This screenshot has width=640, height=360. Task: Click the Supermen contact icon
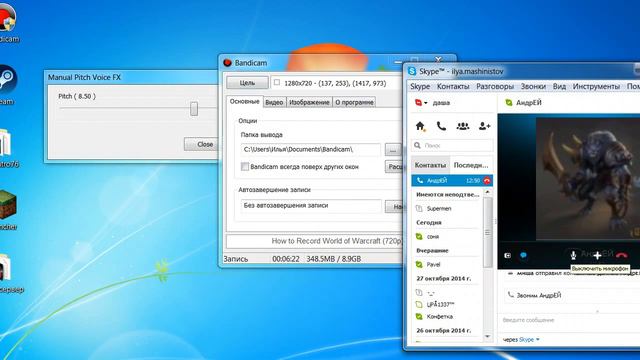(x=419, y=209)
